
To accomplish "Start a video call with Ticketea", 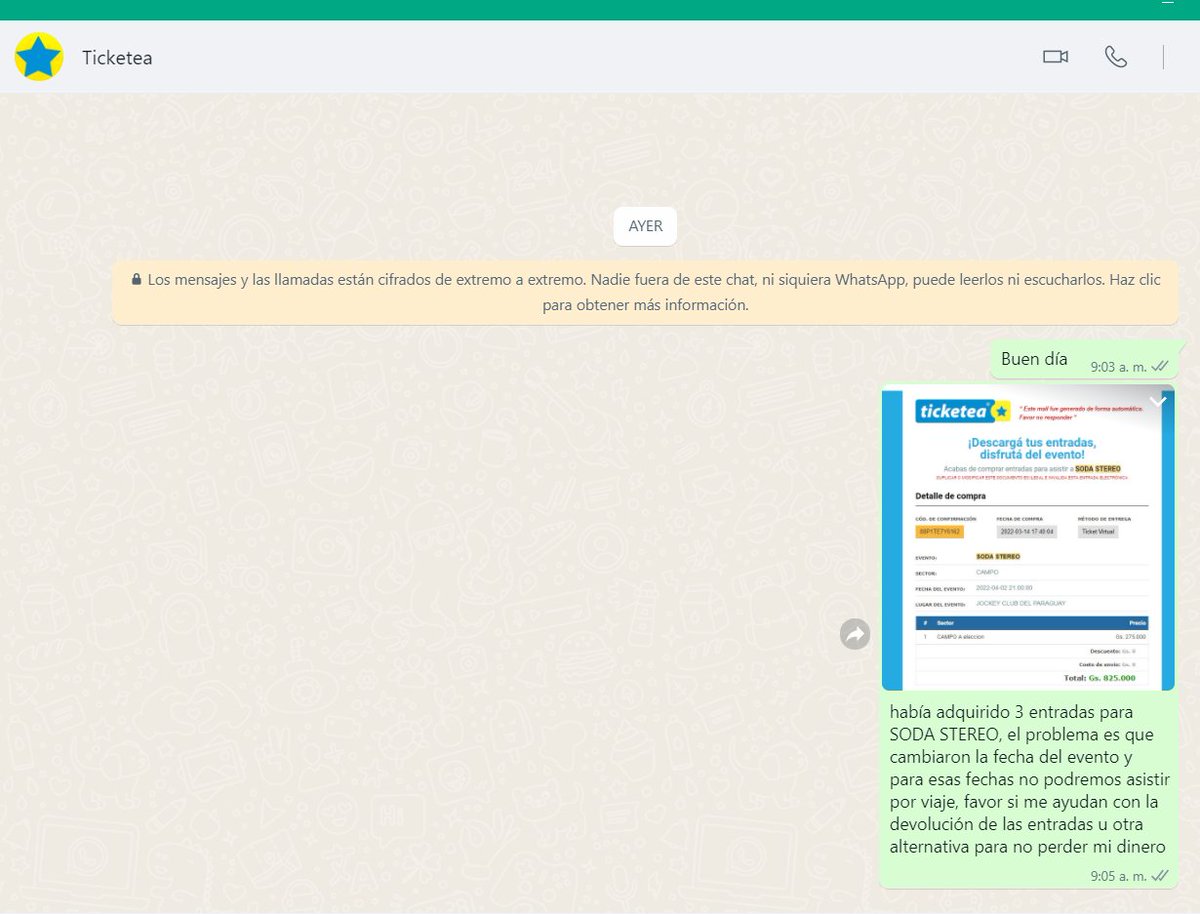I will [x=1055, y=57].
